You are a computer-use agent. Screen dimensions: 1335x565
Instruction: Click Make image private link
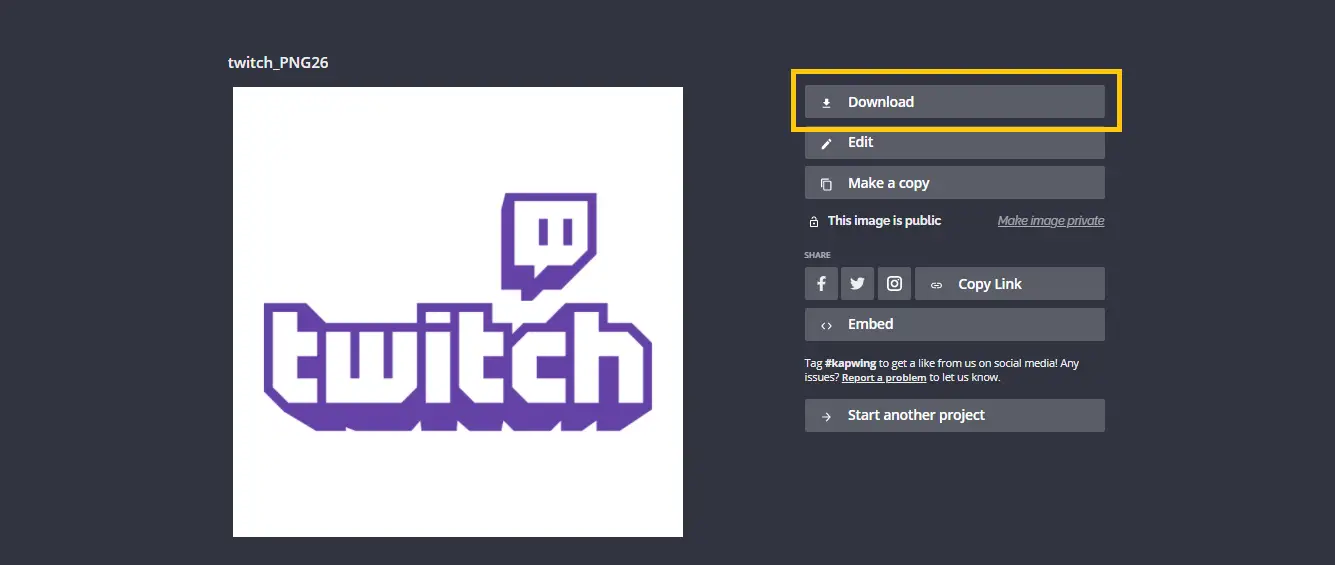(1051, 221)
